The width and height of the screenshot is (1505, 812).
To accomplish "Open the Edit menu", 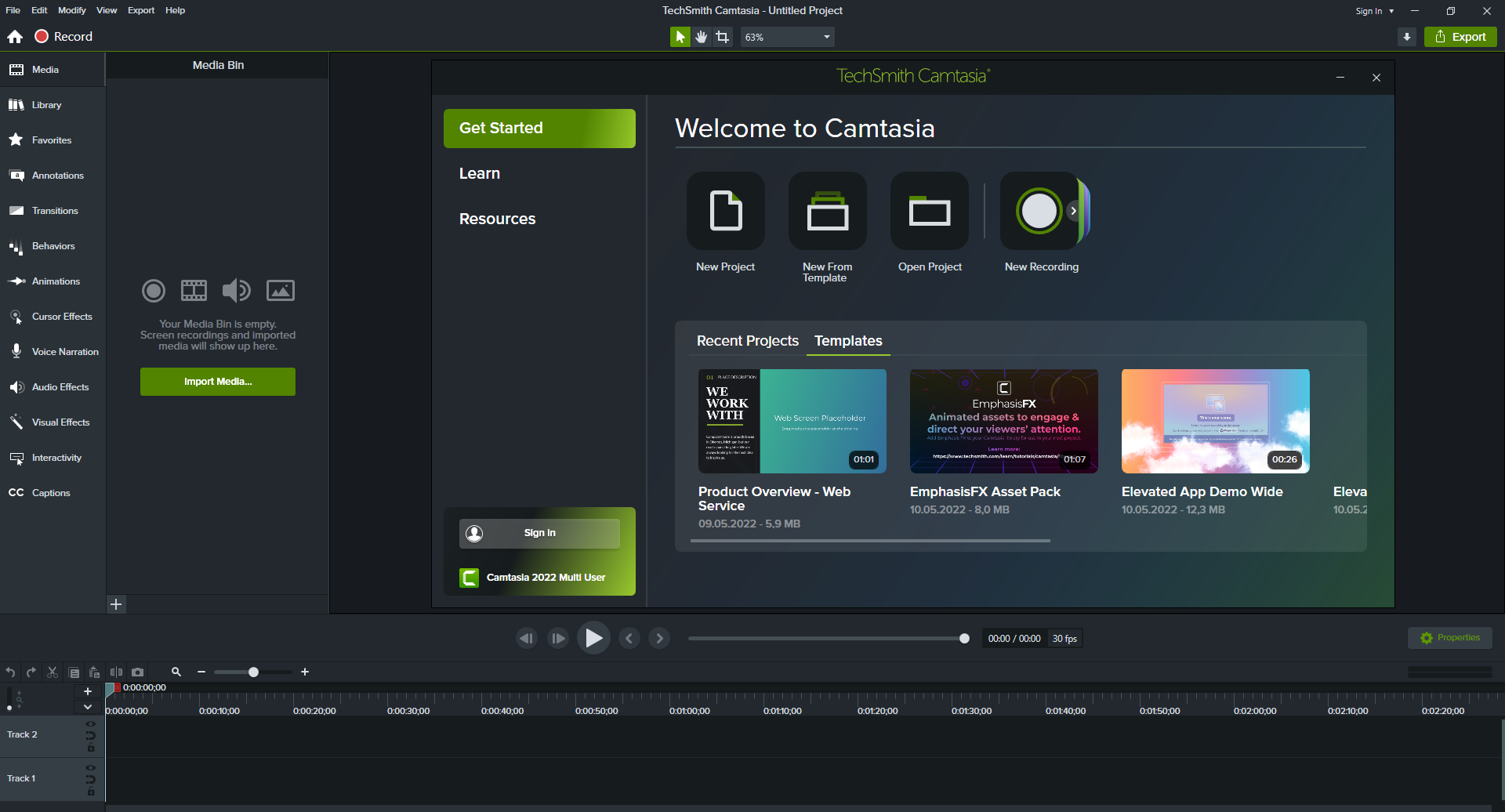I will [x=39, y=10].
